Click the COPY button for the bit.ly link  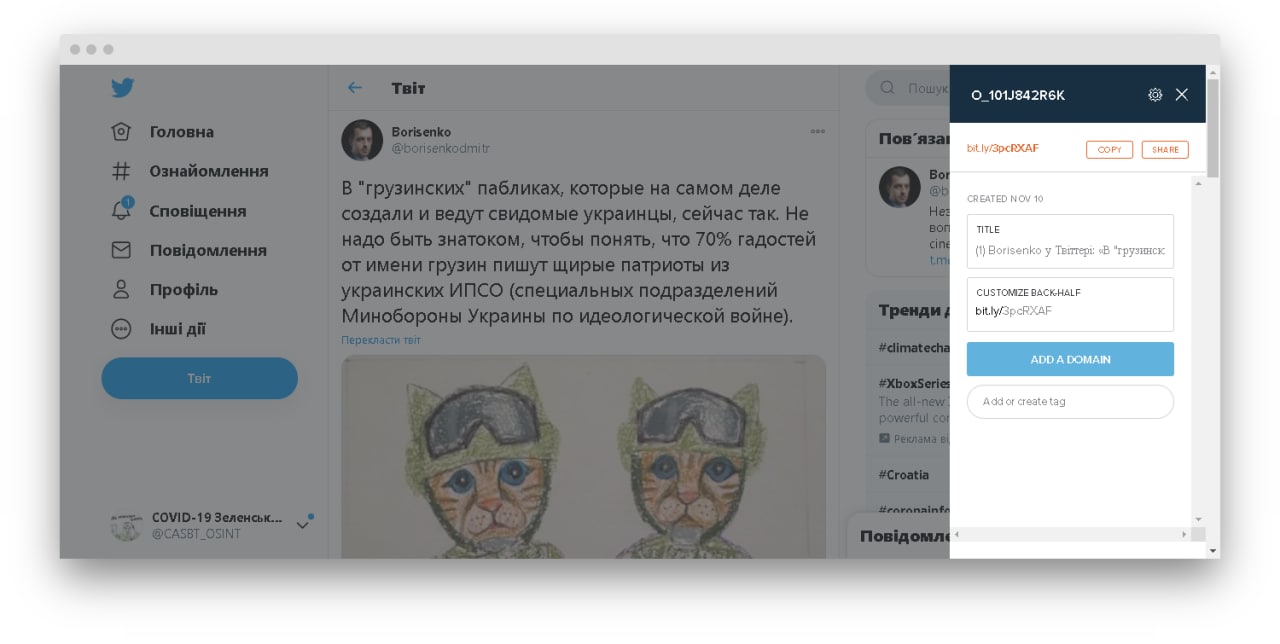1109,149
